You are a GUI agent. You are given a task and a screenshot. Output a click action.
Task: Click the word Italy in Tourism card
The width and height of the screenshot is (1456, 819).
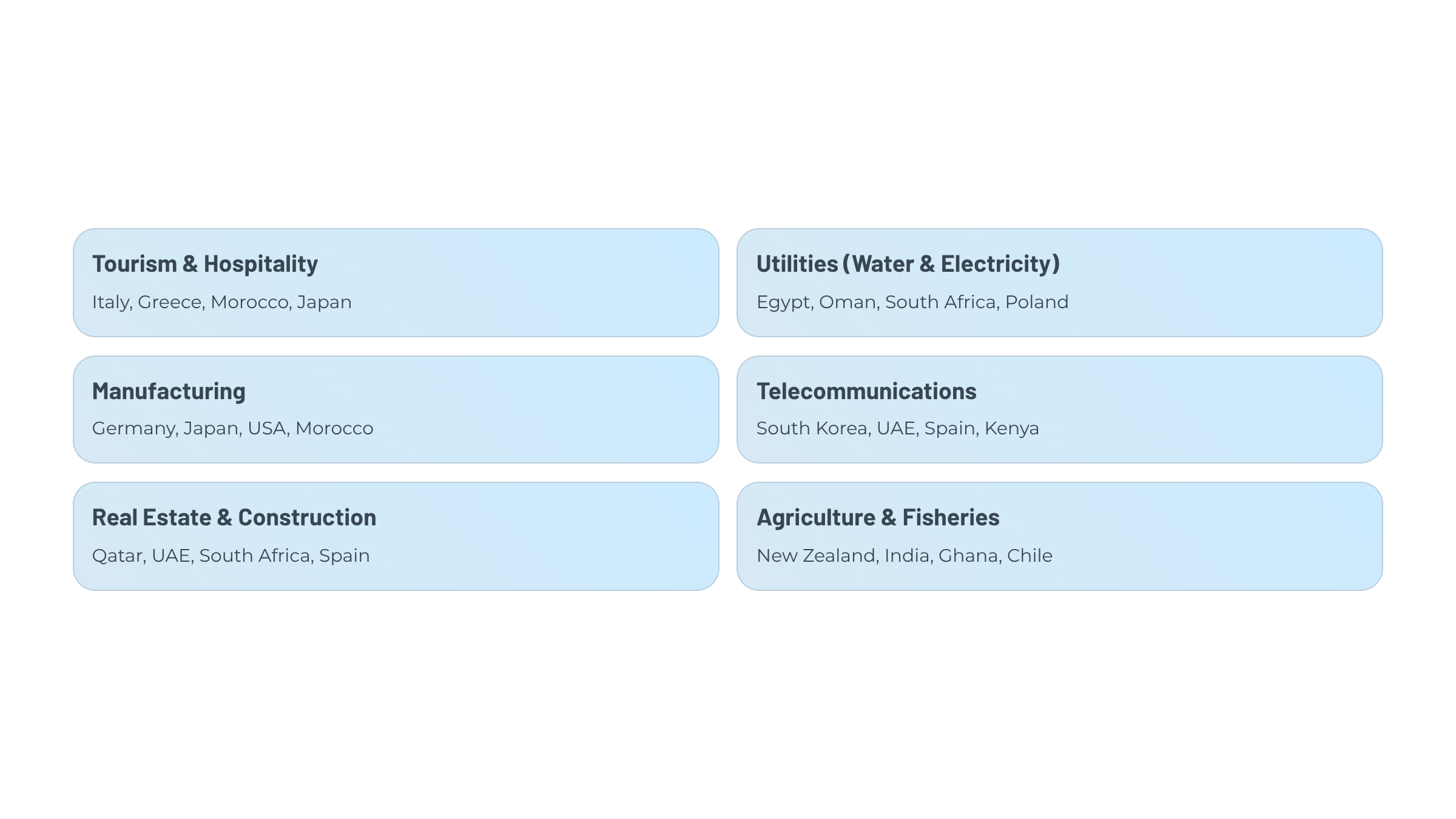[x=111, y=302]
